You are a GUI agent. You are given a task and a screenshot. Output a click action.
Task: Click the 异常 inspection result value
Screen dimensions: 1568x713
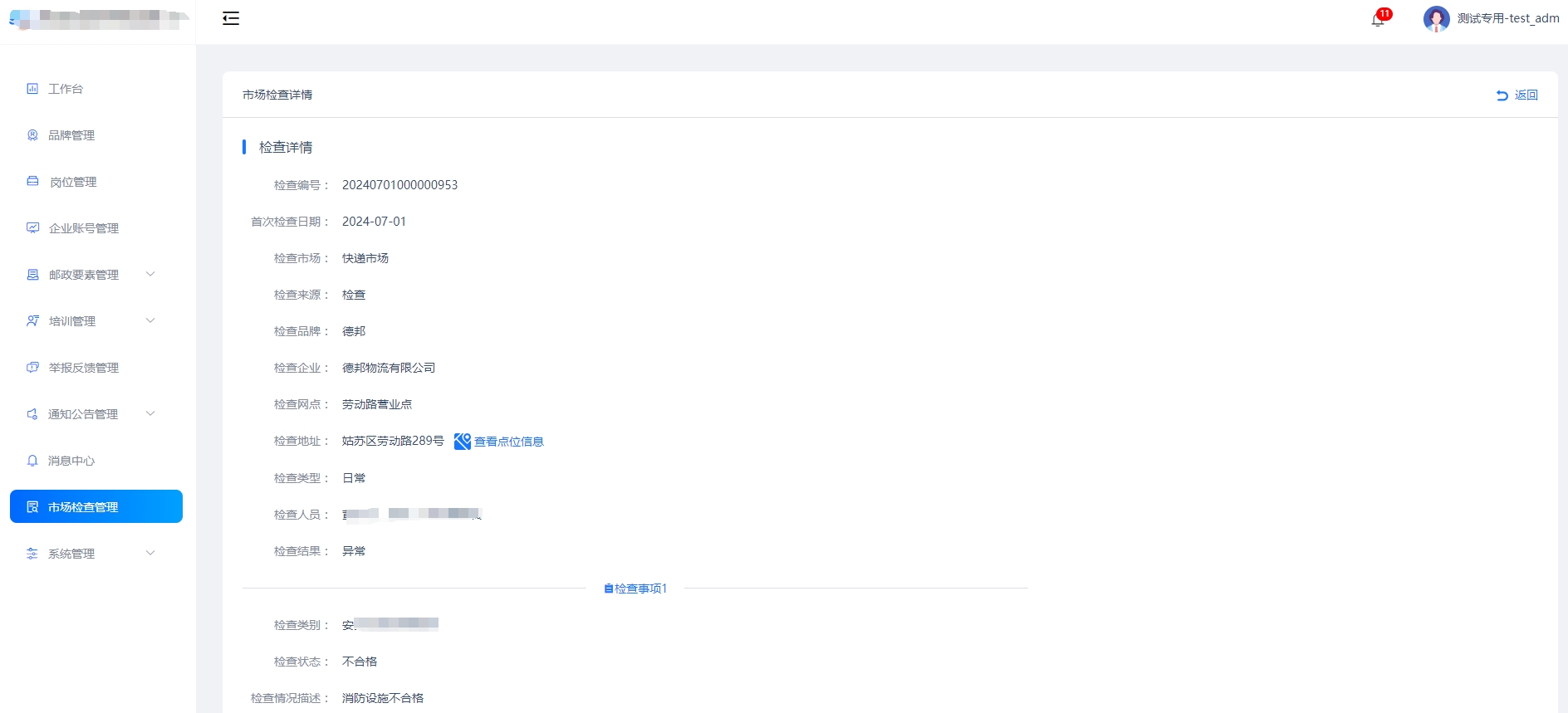[x=354, y=551]
